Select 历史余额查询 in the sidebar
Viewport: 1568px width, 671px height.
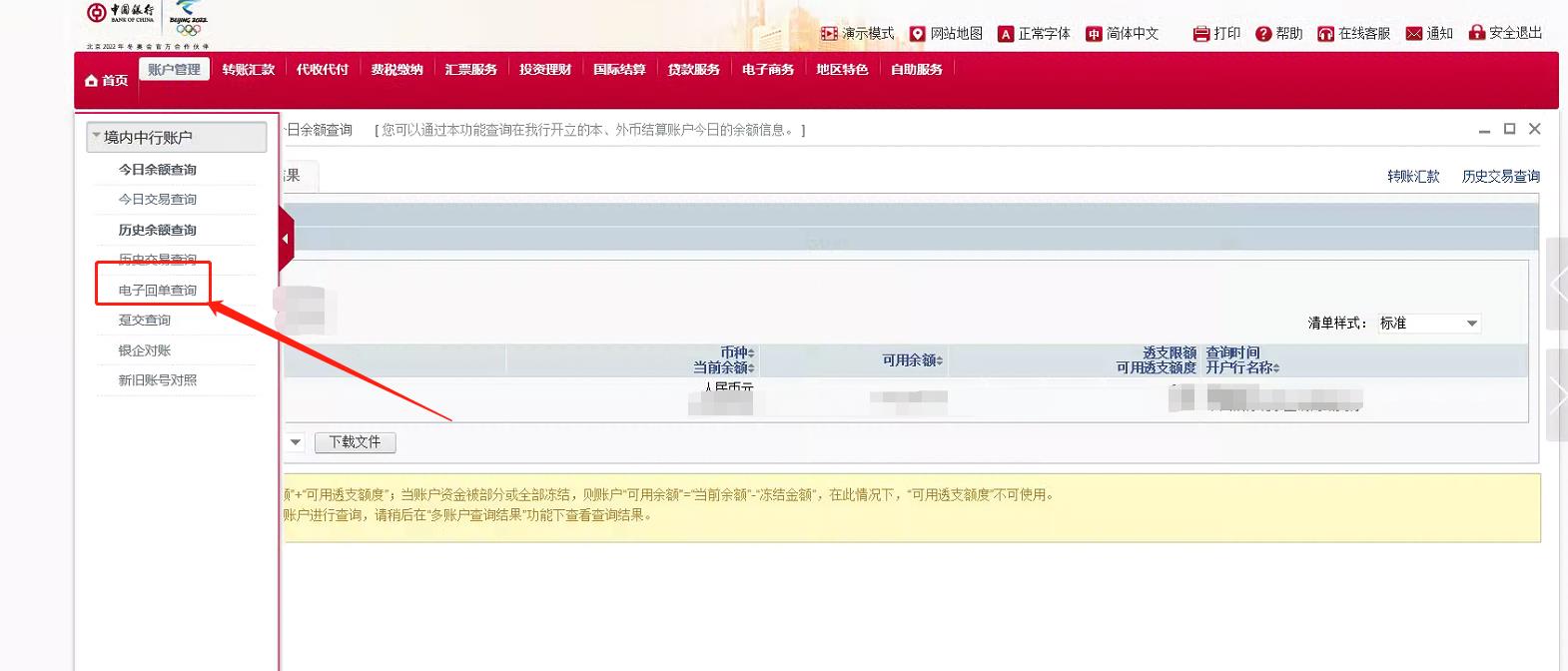pyautogui.click(x=157, y=230)
